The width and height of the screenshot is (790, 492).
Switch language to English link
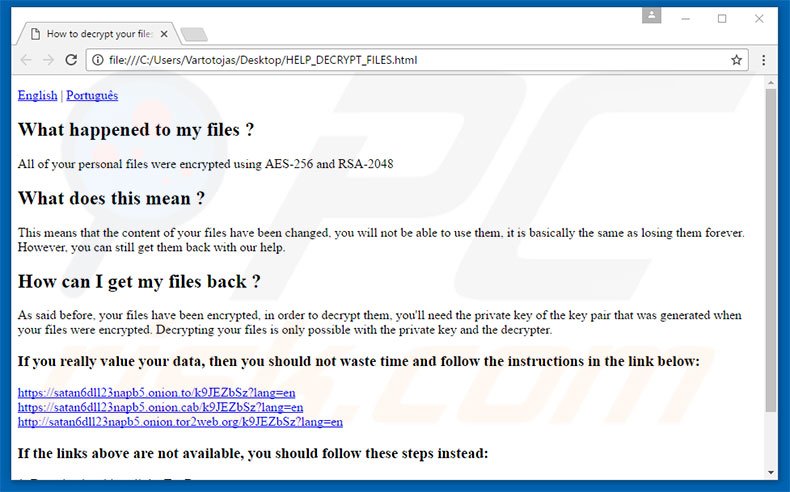point(37,95)
